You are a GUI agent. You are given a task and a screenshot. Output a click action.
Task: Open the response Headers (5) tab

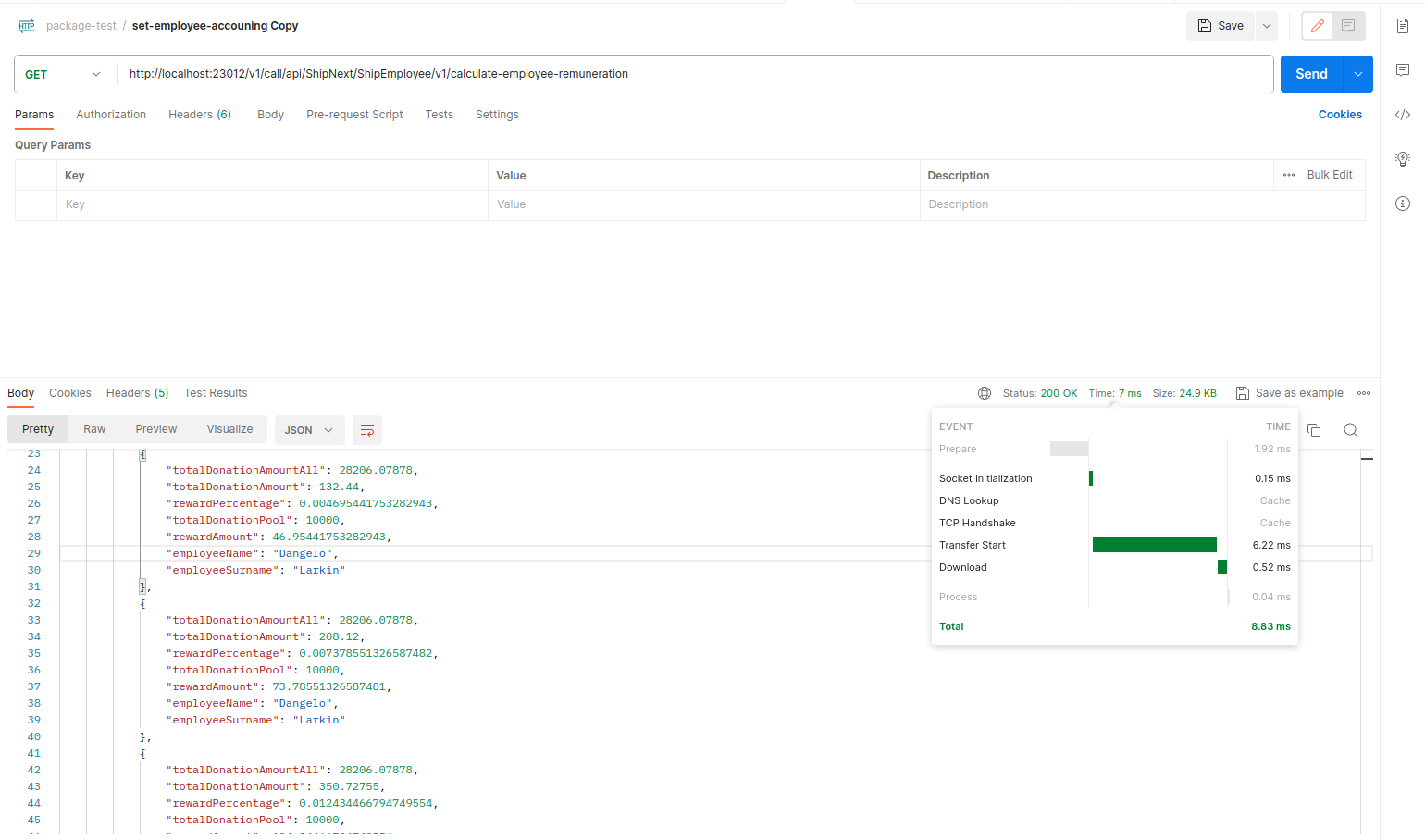click(138, 393)
